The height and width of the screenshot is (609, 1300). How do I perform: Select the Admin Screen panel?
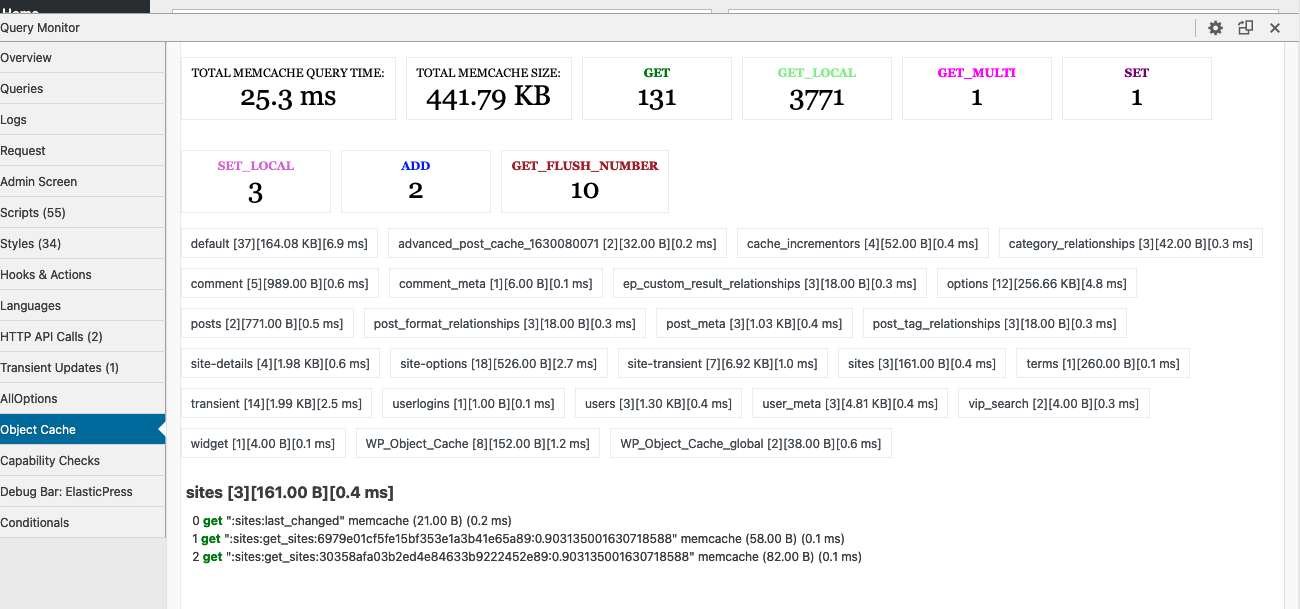point(82,182)
